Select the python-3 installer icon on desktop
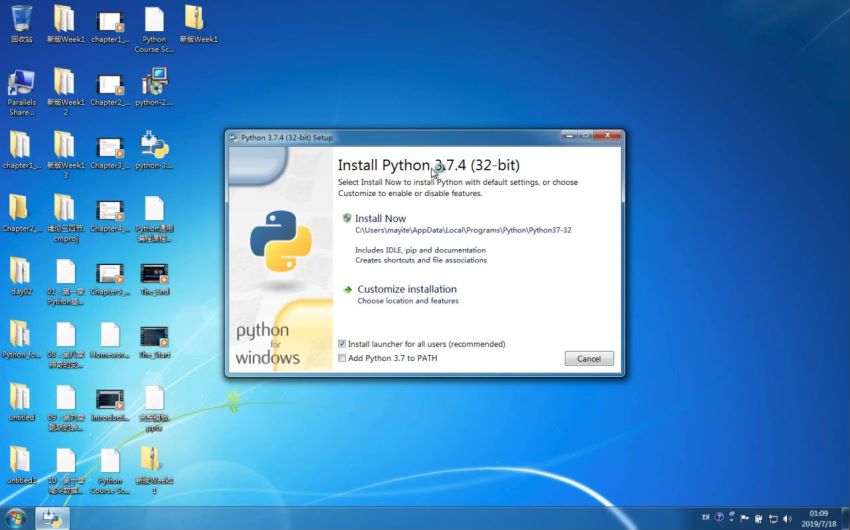The width and height of the screenshot is (850, 530). [154, 151]
